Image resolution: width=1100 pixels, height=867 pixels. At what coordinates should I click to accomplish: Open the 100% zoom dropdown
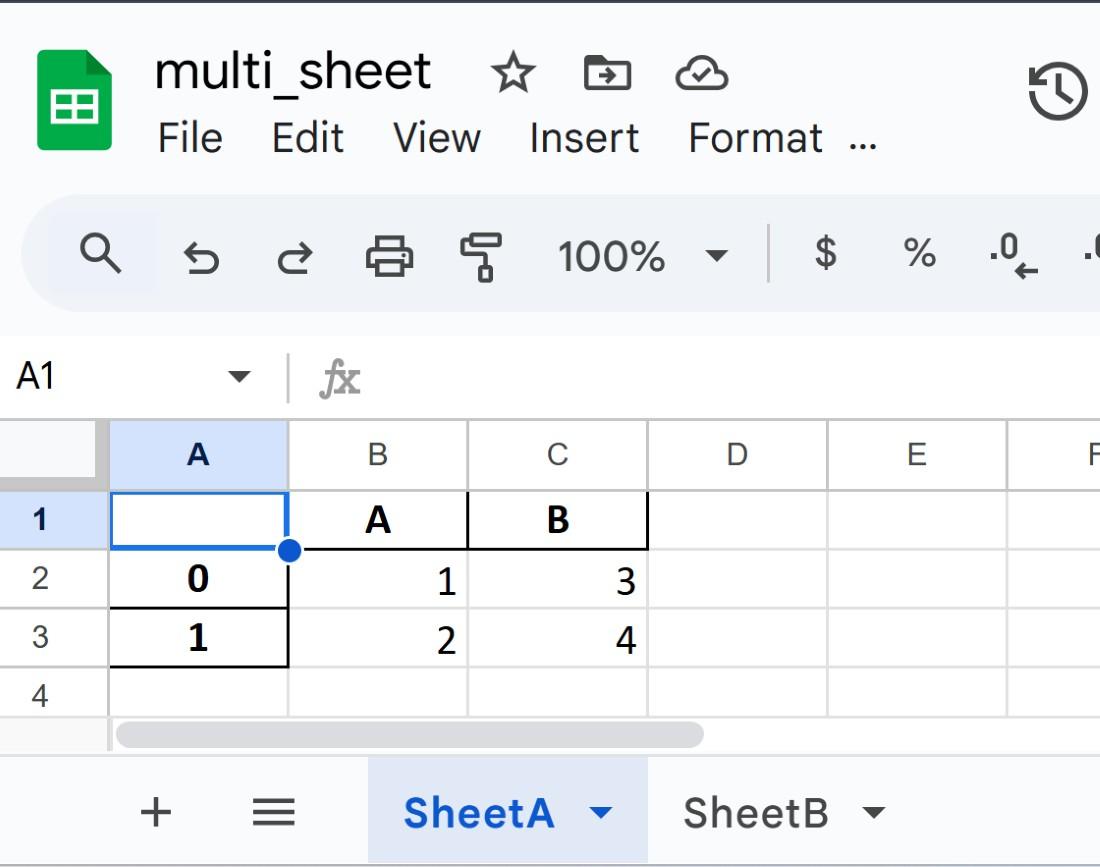pos(716,256)
